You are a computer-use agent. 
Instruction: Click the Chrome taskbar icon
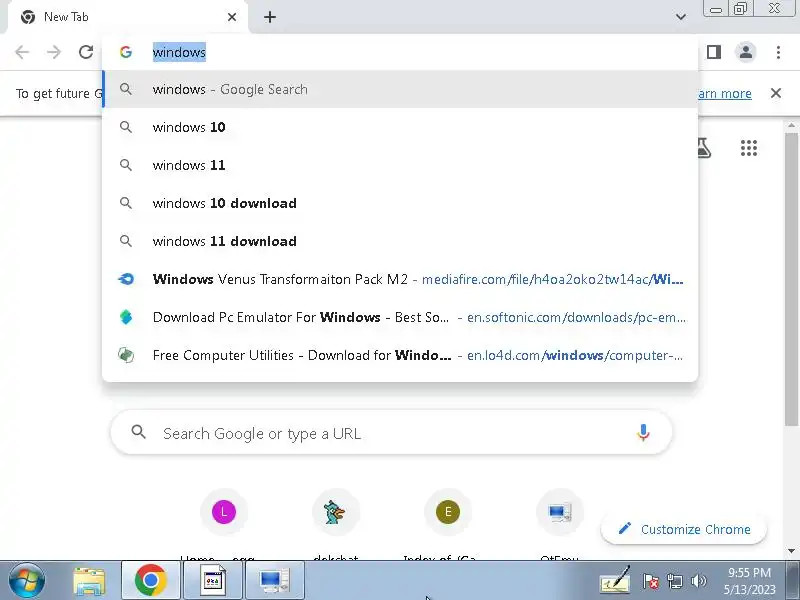(x=151, y=581)
